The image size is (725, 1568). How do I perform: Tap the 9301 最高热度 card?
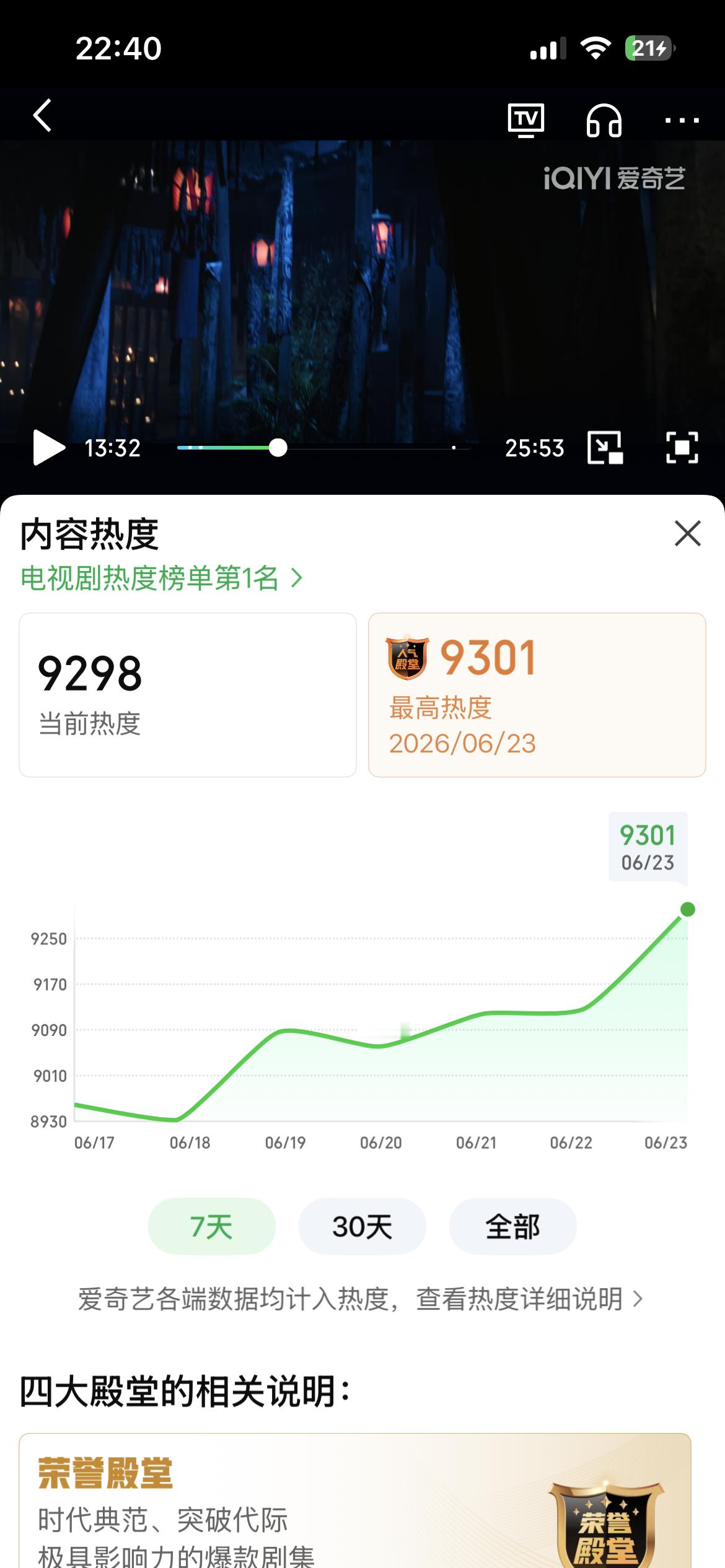(537, 695)
